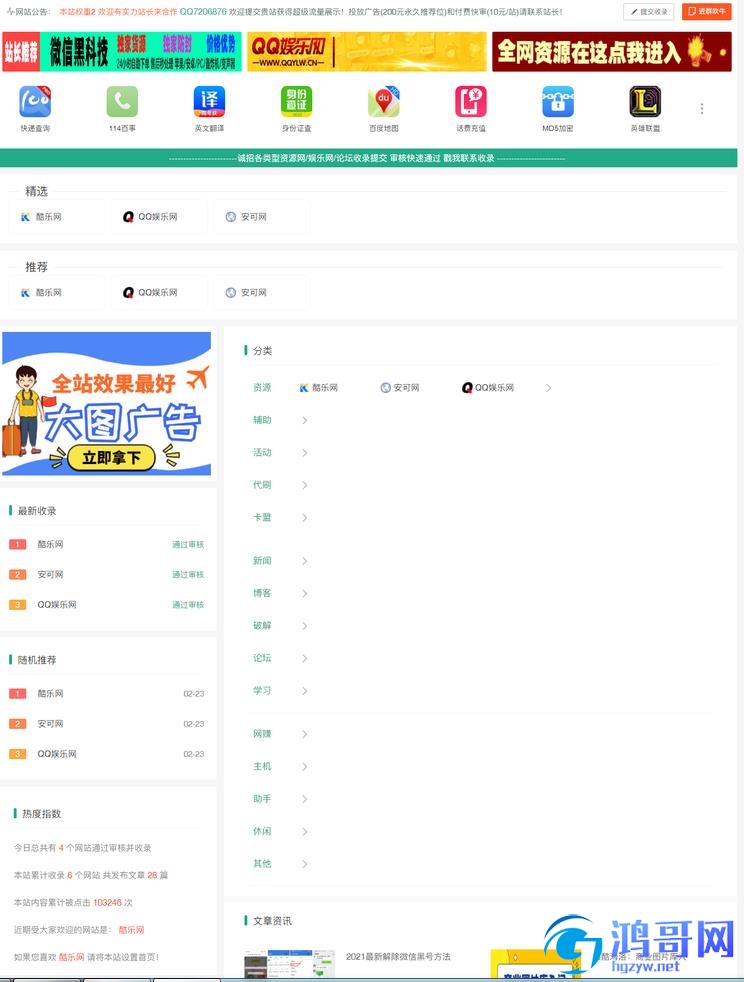Select the 休闲 category label

(x=262, y=832)
